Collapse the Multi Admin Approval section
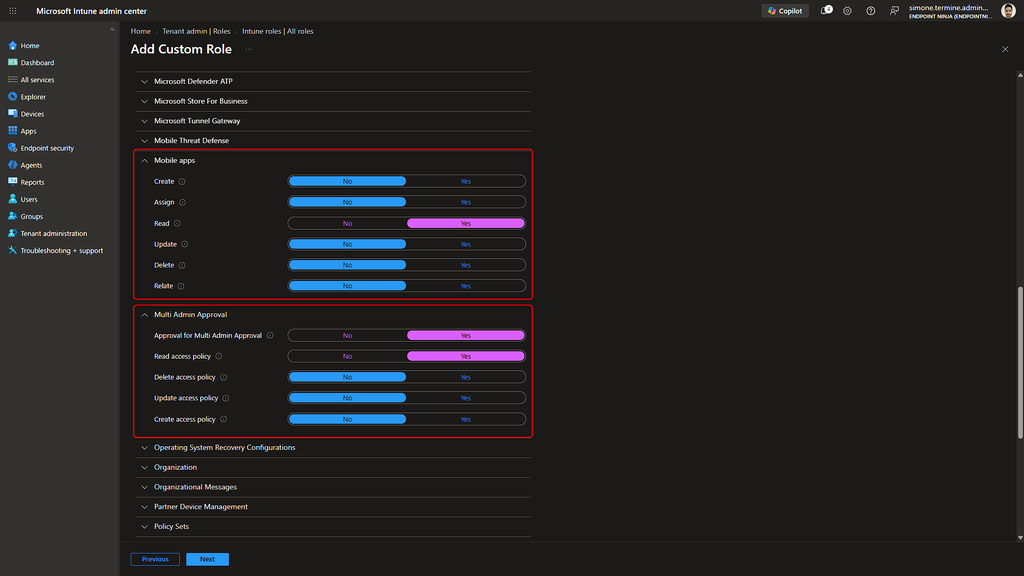Image resolution: width=1024 pixels, height=576 pixels. pos(332,315)
